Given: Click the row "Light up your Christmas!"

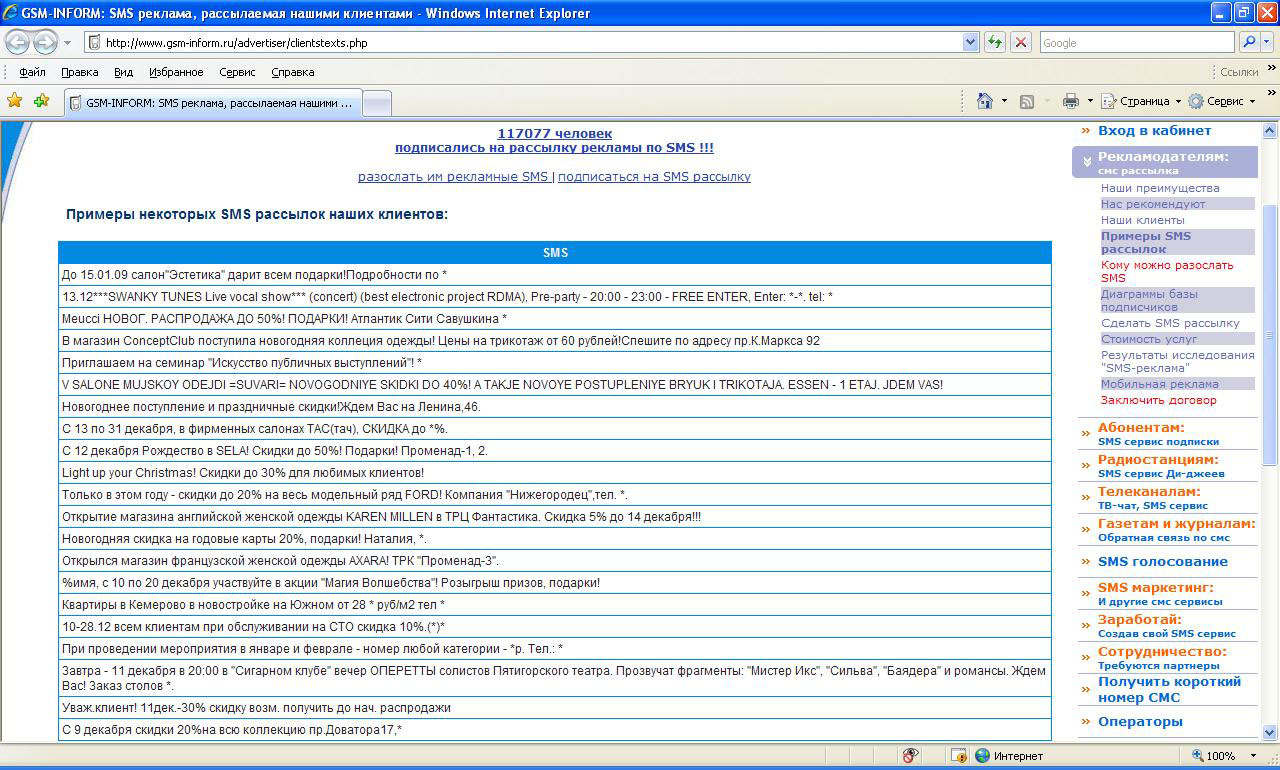Looking at the screenshot, I should [x=555, y=473].
